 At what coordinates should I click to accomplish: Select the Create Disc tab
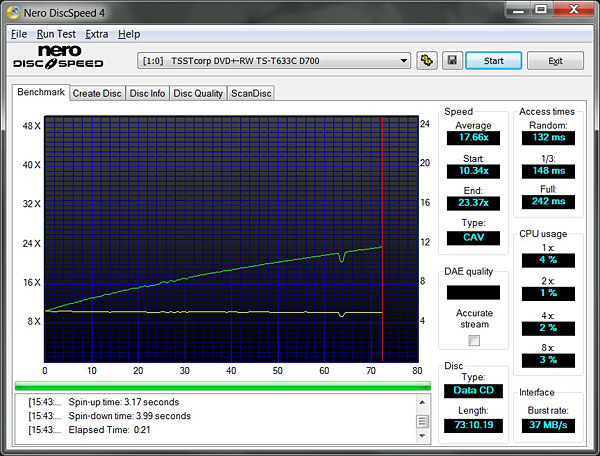(x=97, y=94)
